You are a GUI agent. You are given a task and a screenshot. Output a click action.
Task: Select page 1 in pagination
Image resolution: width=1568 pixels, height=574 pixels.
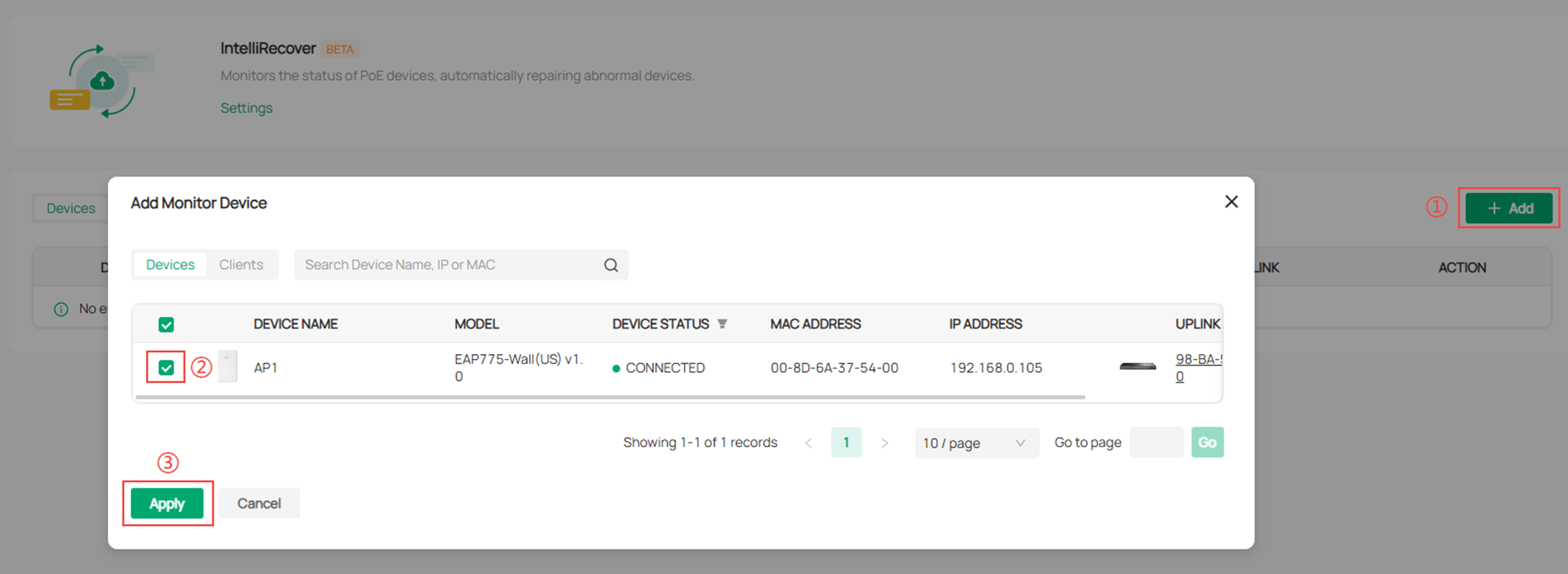(x=846, y=442)
